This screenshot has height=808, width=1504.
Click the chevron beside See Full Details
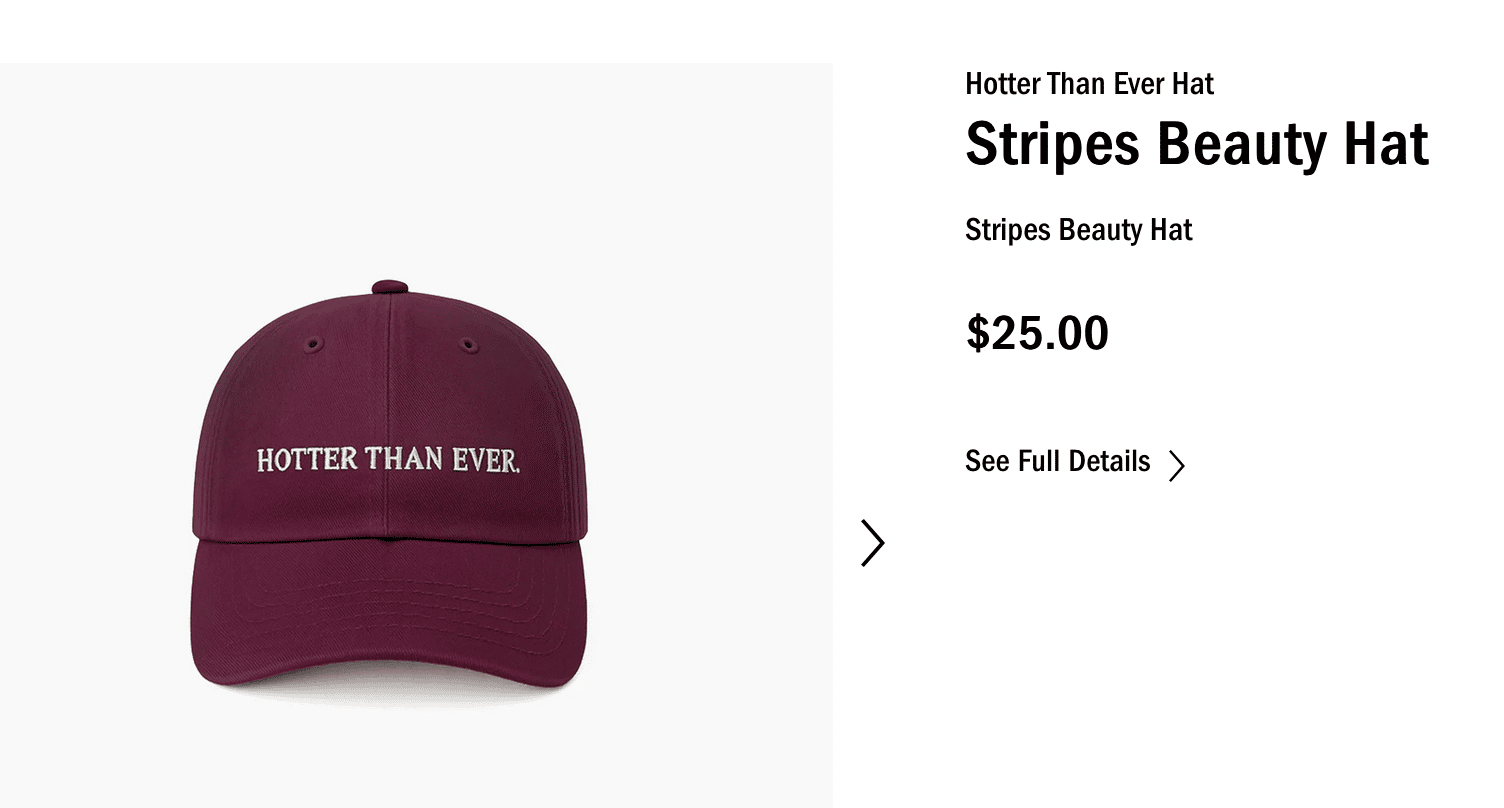tap(1177, 465)
